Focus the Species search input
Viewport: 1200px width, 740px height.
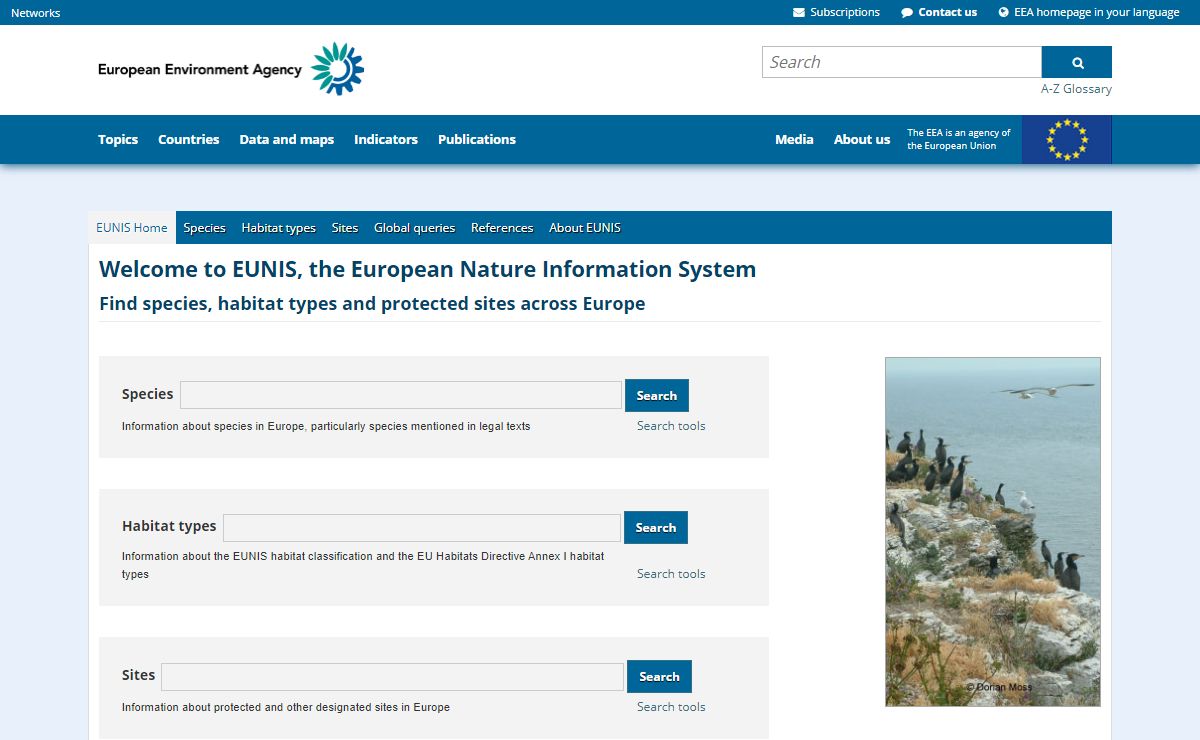[401, 395]
